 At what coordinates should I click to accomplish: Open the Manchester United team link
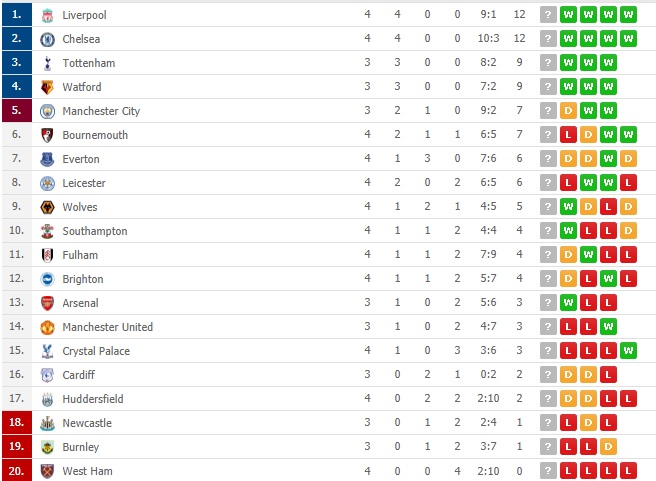tap(107, 327)
